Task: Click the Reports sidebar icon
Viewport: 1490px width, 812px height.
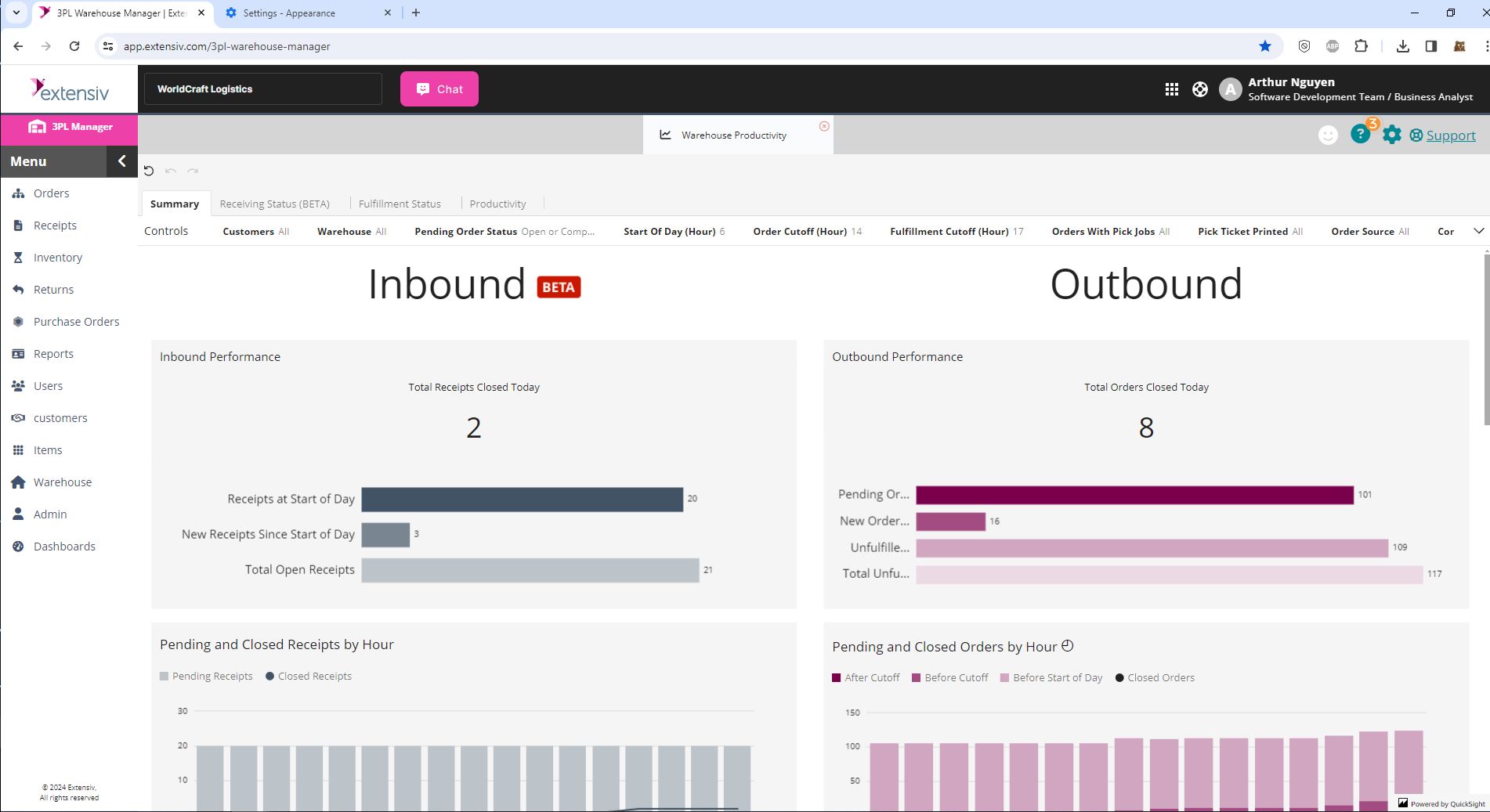Action: coord(18,354)
